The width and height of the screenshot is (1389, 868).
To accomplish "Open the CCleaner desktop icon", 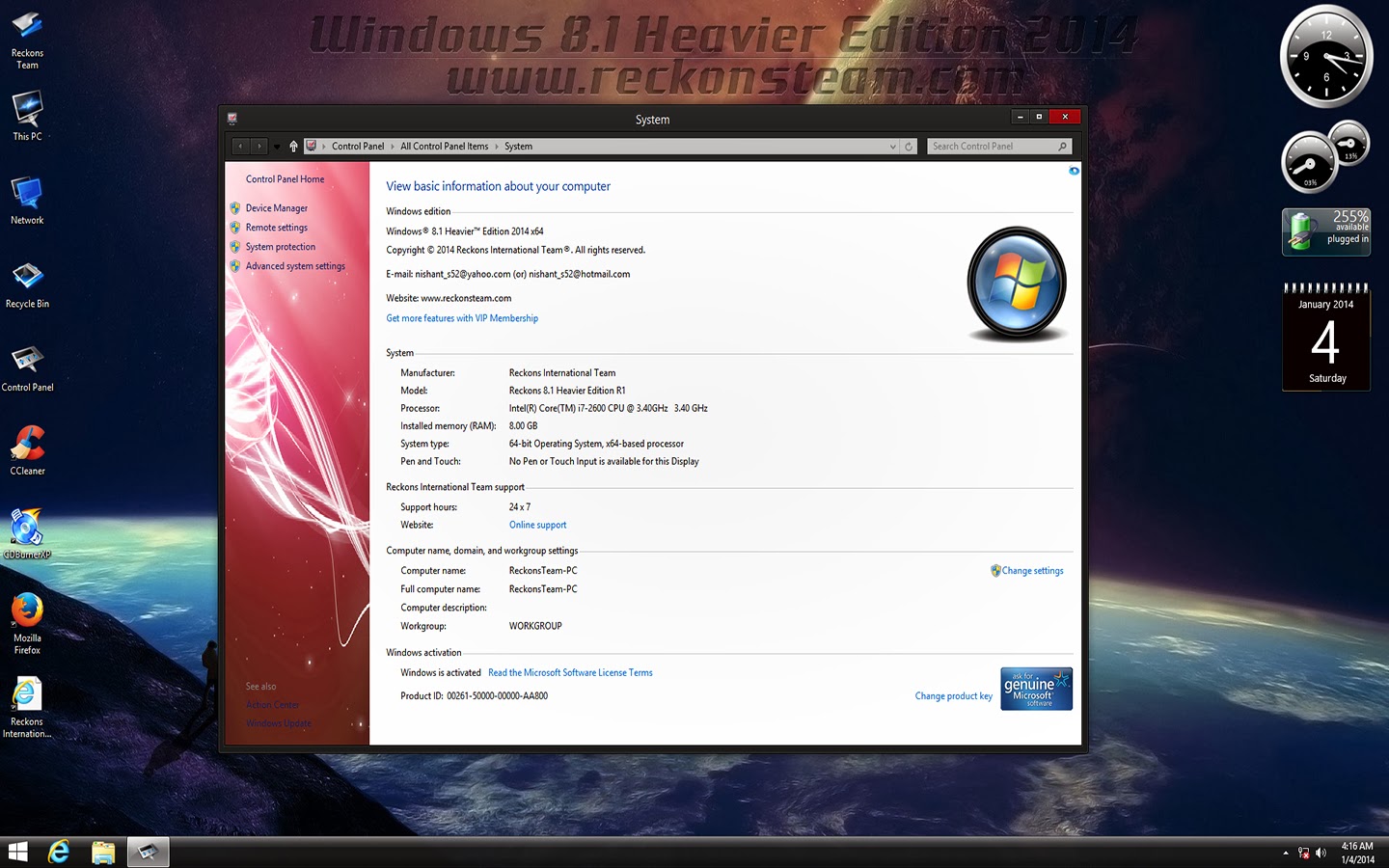I will [x=27, y=450].
